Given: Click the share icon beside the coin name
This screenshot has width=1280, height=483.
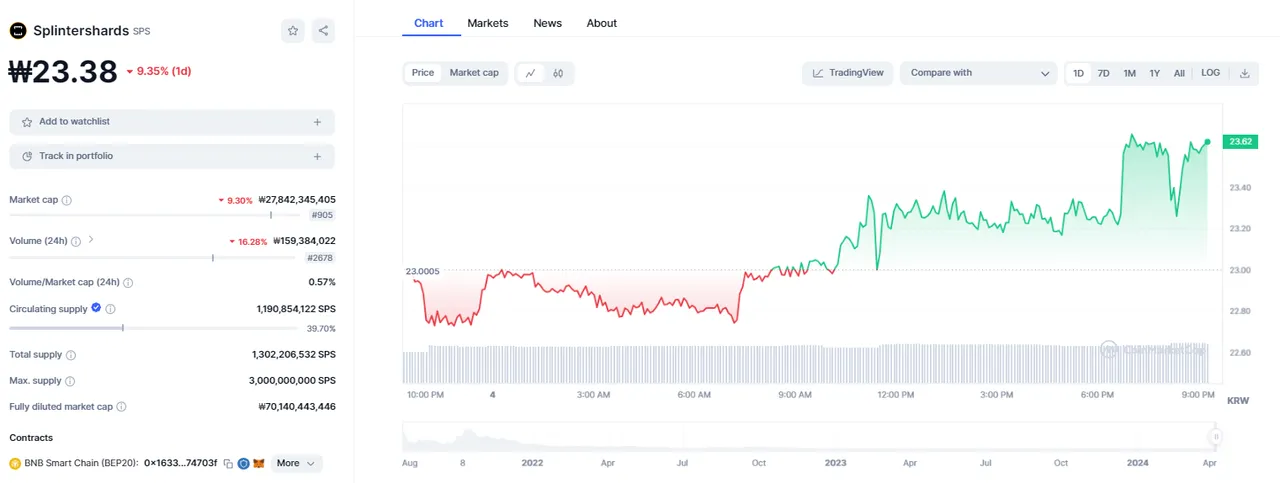Looking at the screenshot, I should coord(323,31).
